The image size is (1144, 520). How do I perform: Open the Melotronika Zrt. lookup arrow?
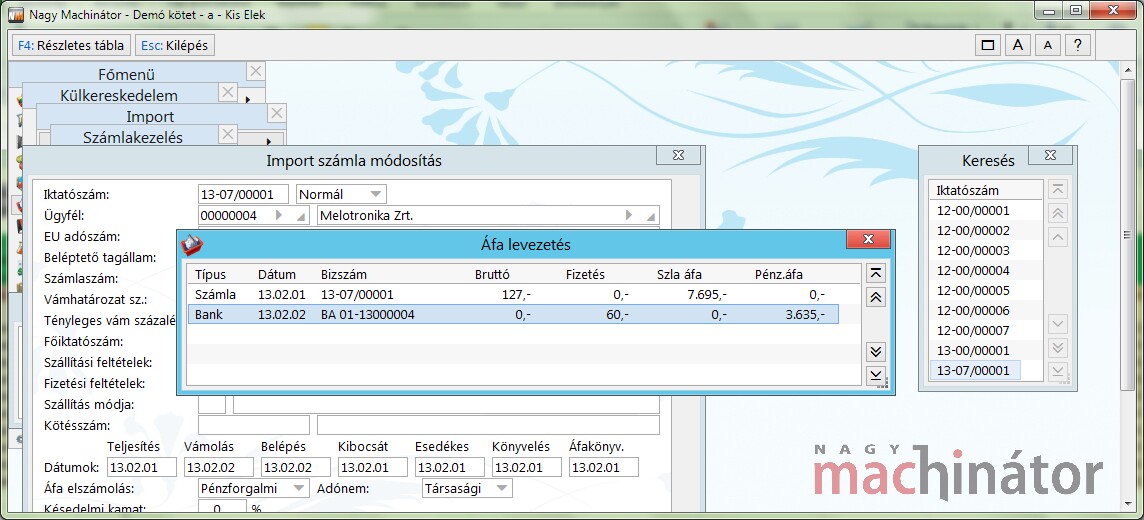[629, 215]
